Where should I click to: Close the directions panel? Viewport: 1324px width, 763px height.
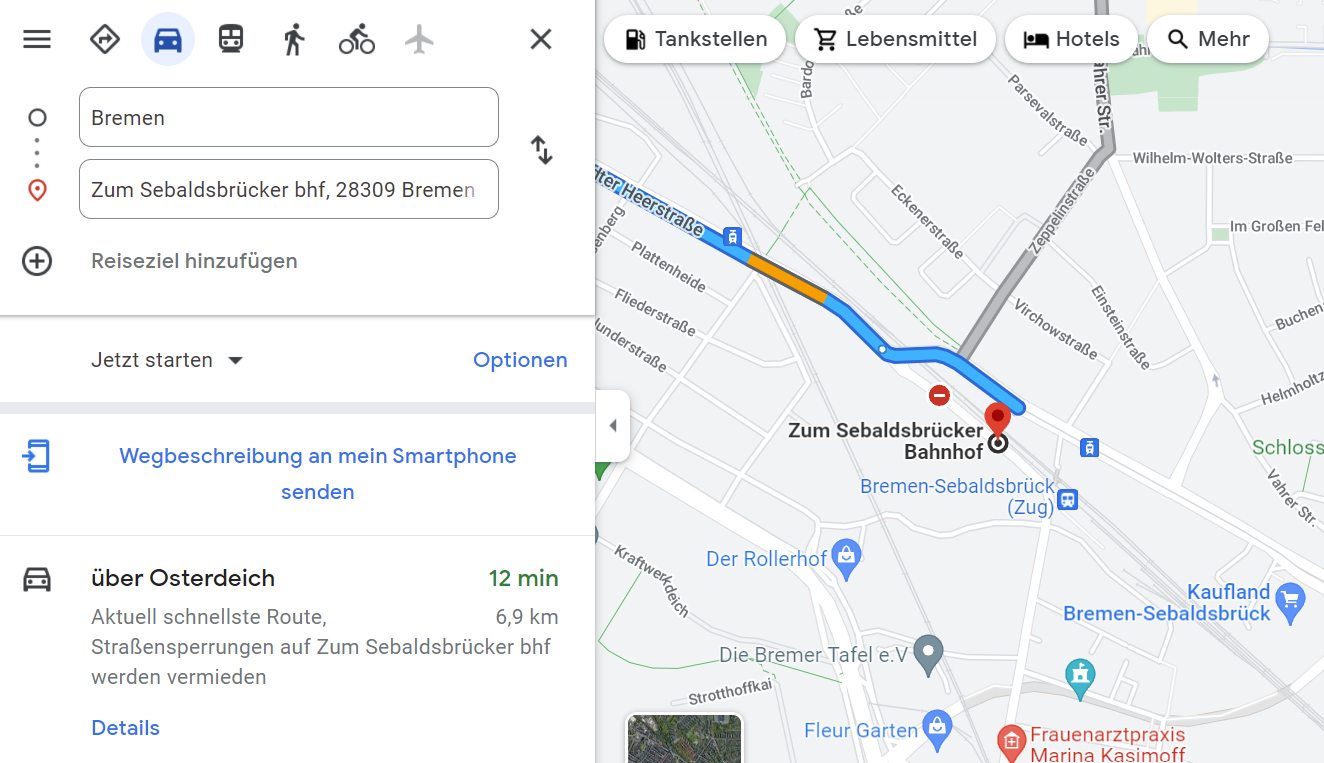coord(541,40)
